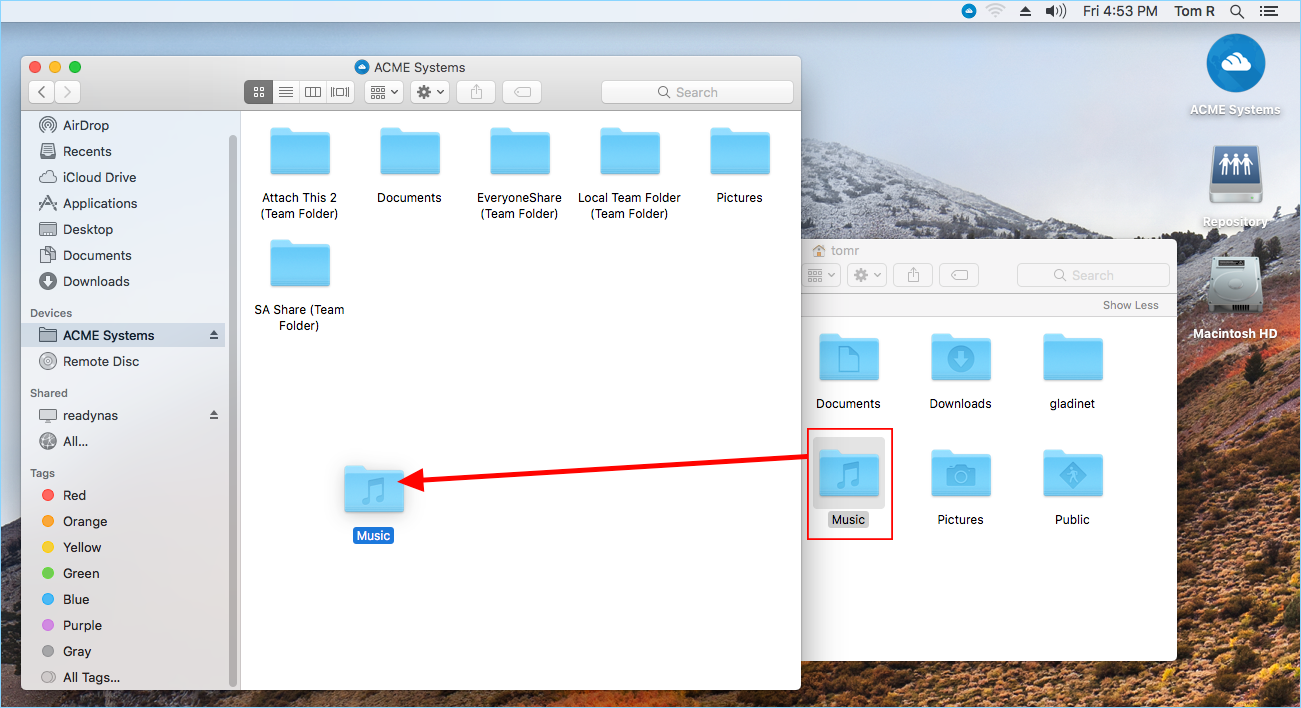The width and height of the screenshot is (1301, 708).
Task: Eject the ACME Systems device in sidebar
Action: [x=213, y=335]
